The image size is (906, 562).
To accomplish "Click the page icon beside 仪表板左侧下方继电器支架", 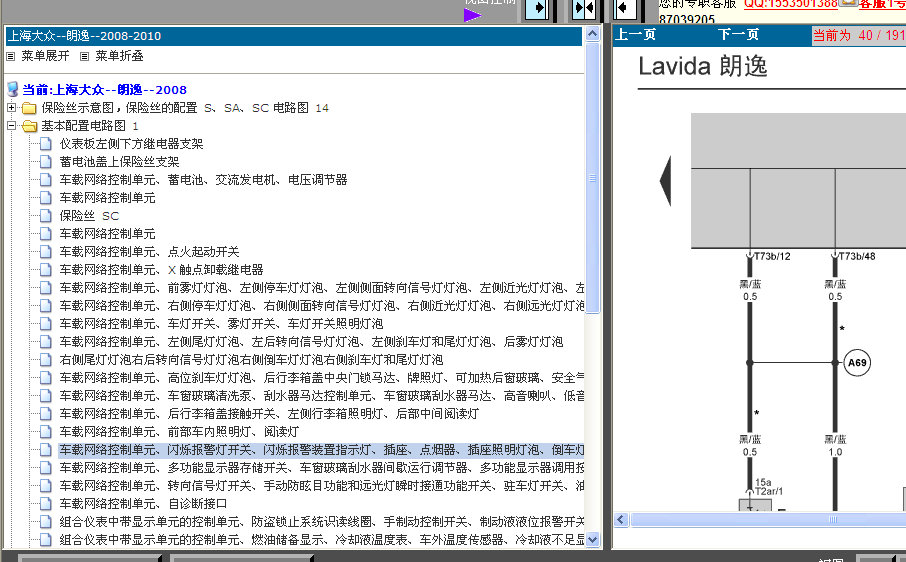I will [x=46, y=144].
